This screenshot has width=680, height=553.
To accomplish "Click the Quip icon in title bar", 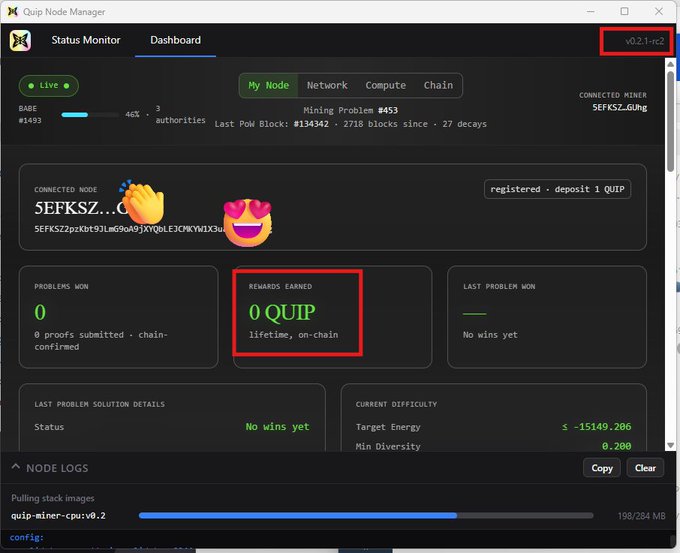I will (13, 12).
